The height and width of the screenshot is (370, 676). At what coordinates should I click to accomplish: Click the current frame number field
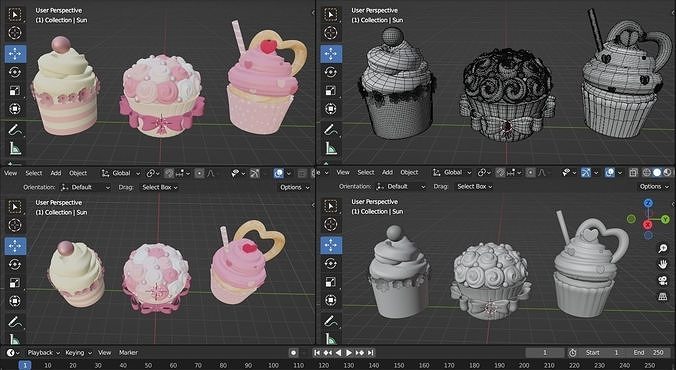coord(544,353)
